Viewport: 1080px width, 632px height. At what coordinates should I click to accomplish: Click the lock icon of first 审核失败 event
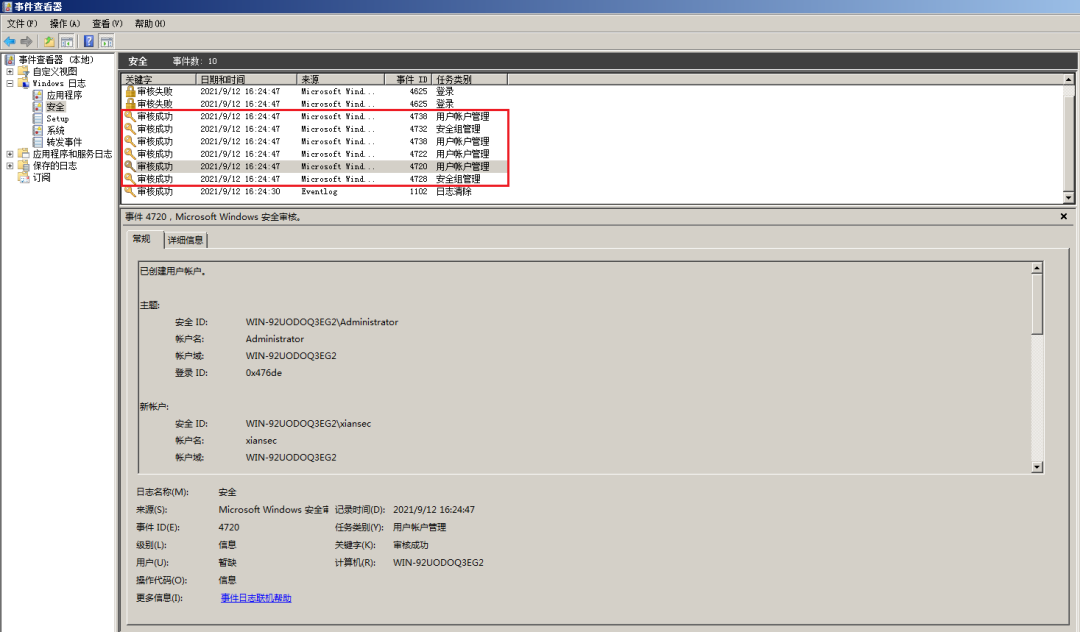129,91
